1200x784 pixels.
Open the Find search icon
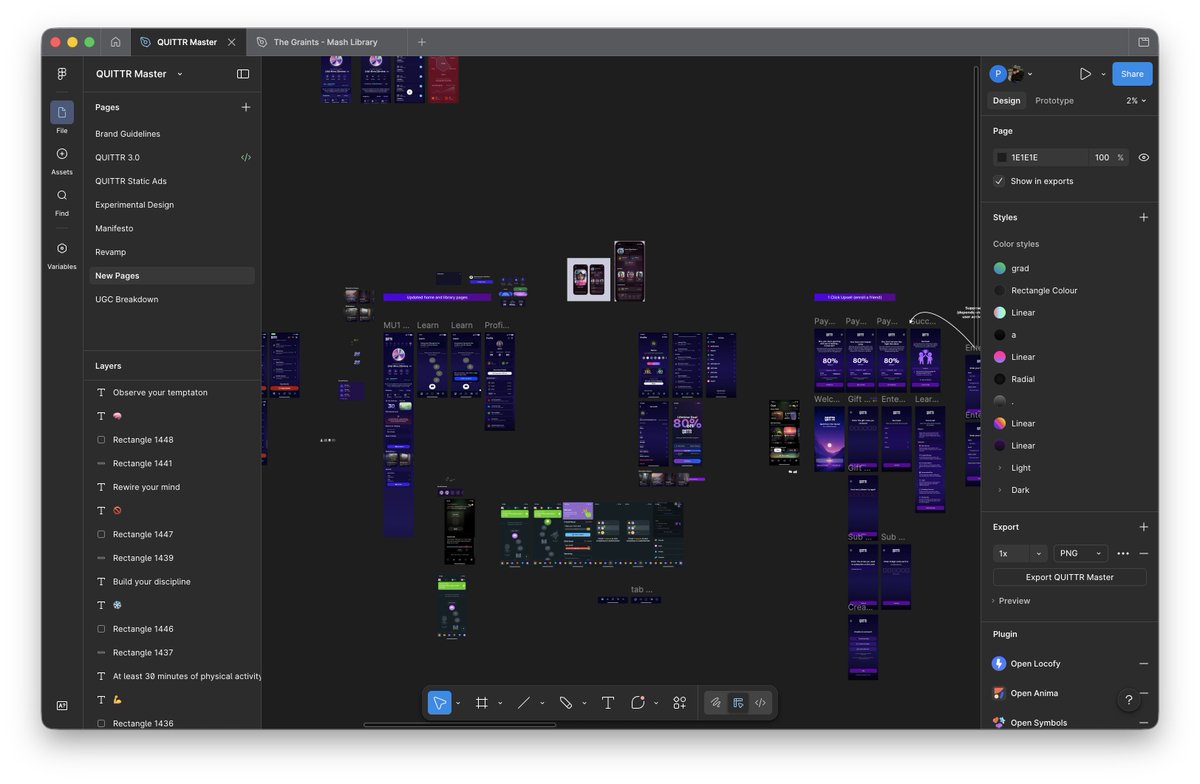click(x=62, y=196)
